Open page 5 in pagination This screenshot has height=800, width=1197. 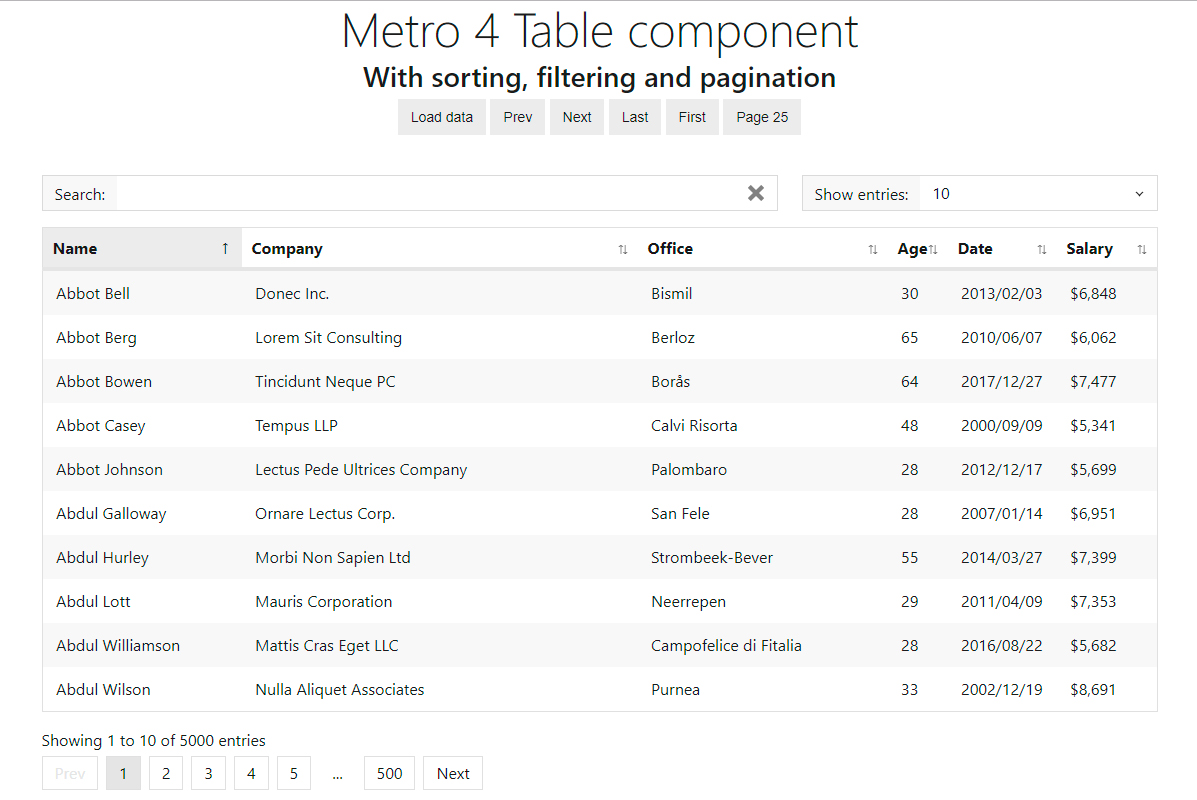pos(293,773)
